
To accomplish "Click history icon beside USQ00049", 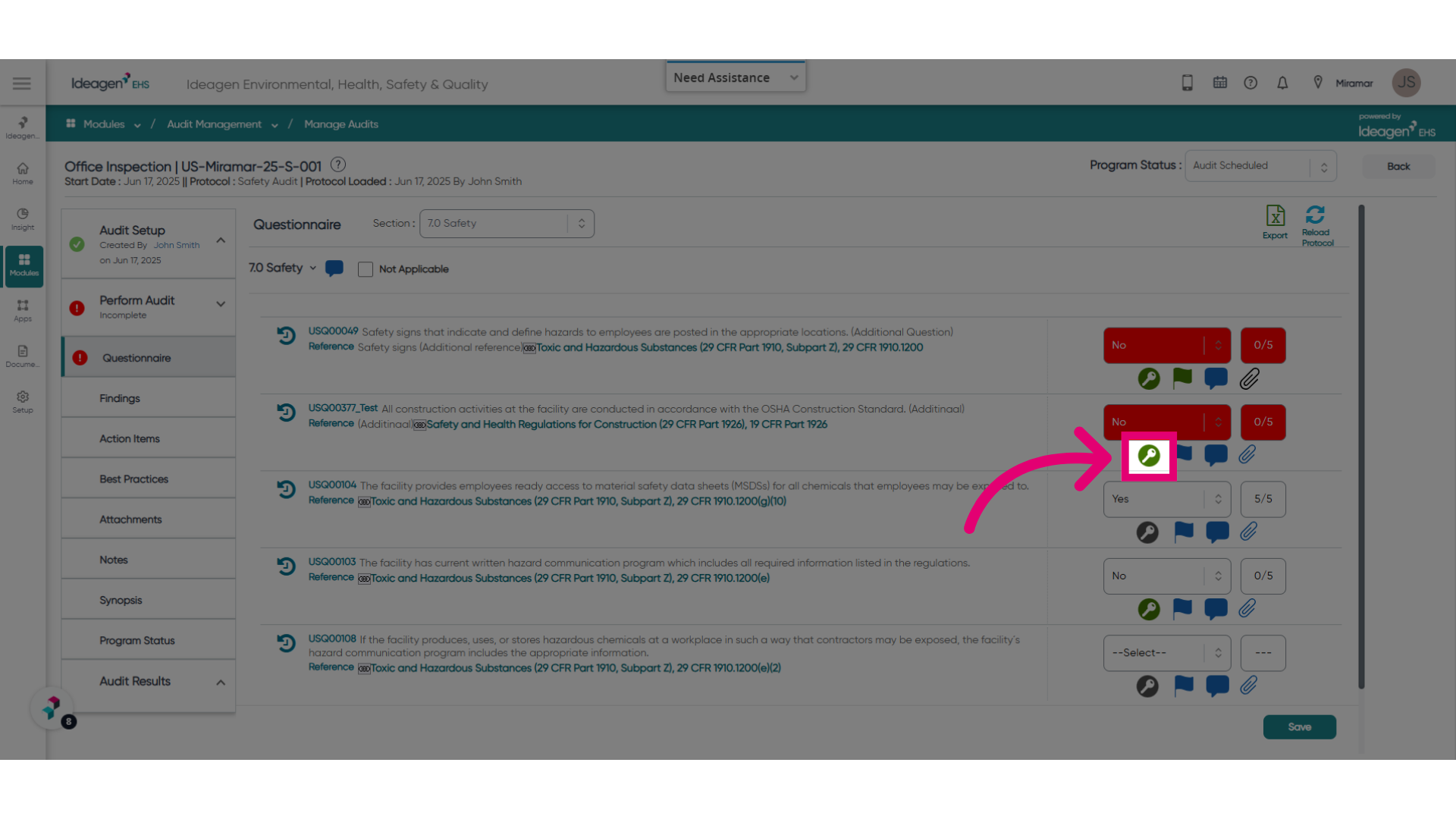I will click(286, 335).
